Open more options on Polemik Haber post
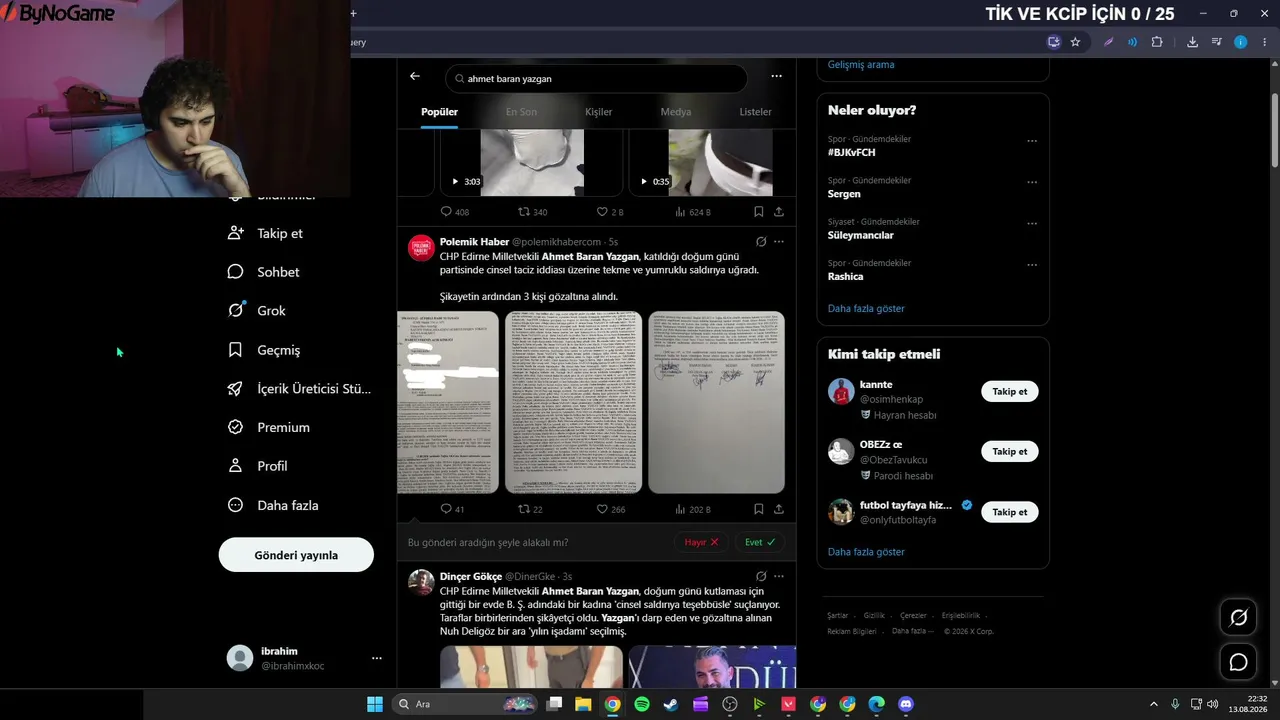Screen dimensions: 1280x720 coord(779,242)
